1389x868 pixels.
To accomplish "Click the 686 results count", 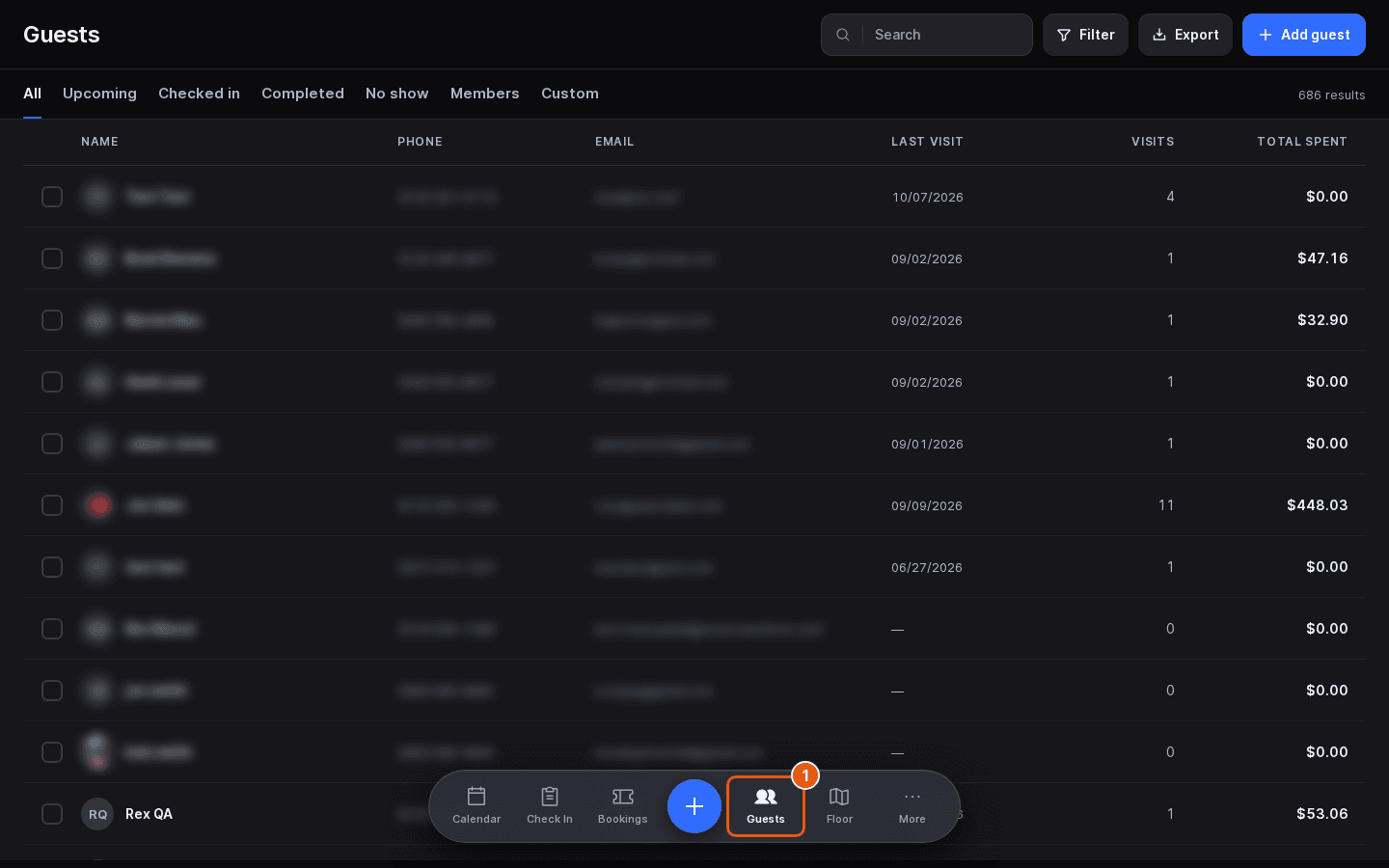I will pos(1332,95).
